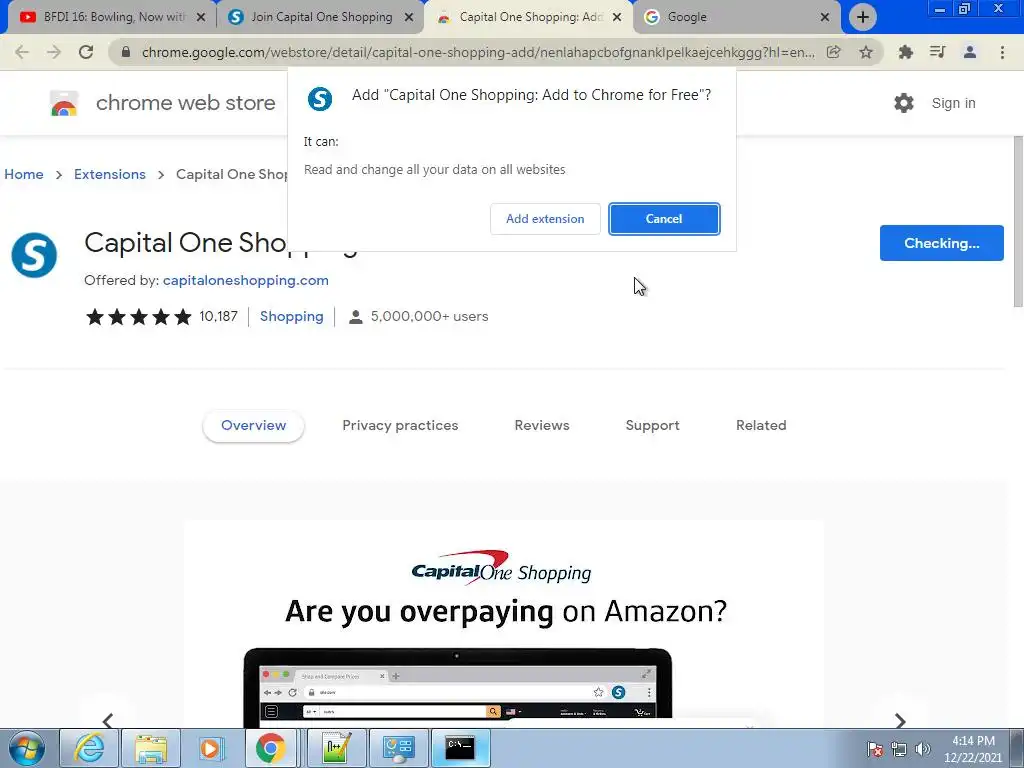Image resolution: width=1024 pixels, height=768 pixels.
Task: Click Sign in link
Action: point(953,103)
